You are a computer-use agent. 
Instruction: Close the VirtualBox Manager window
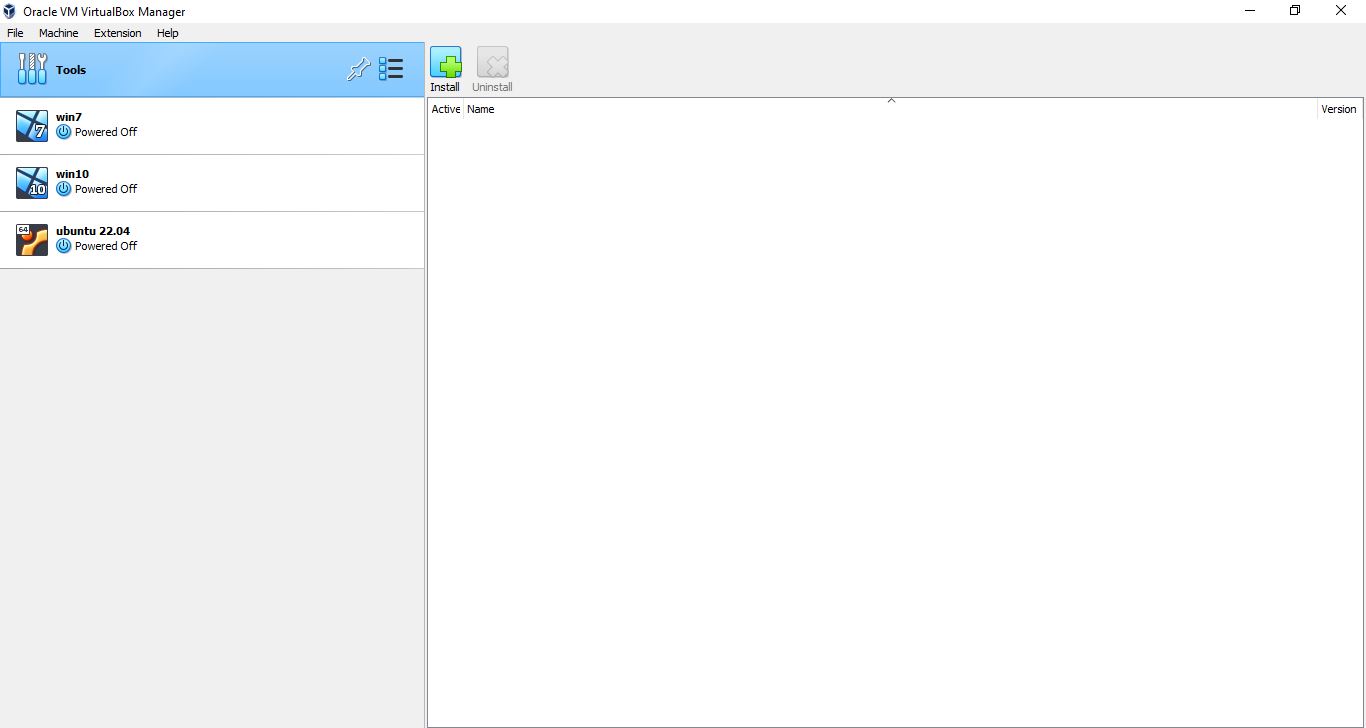coord(1341,11)
